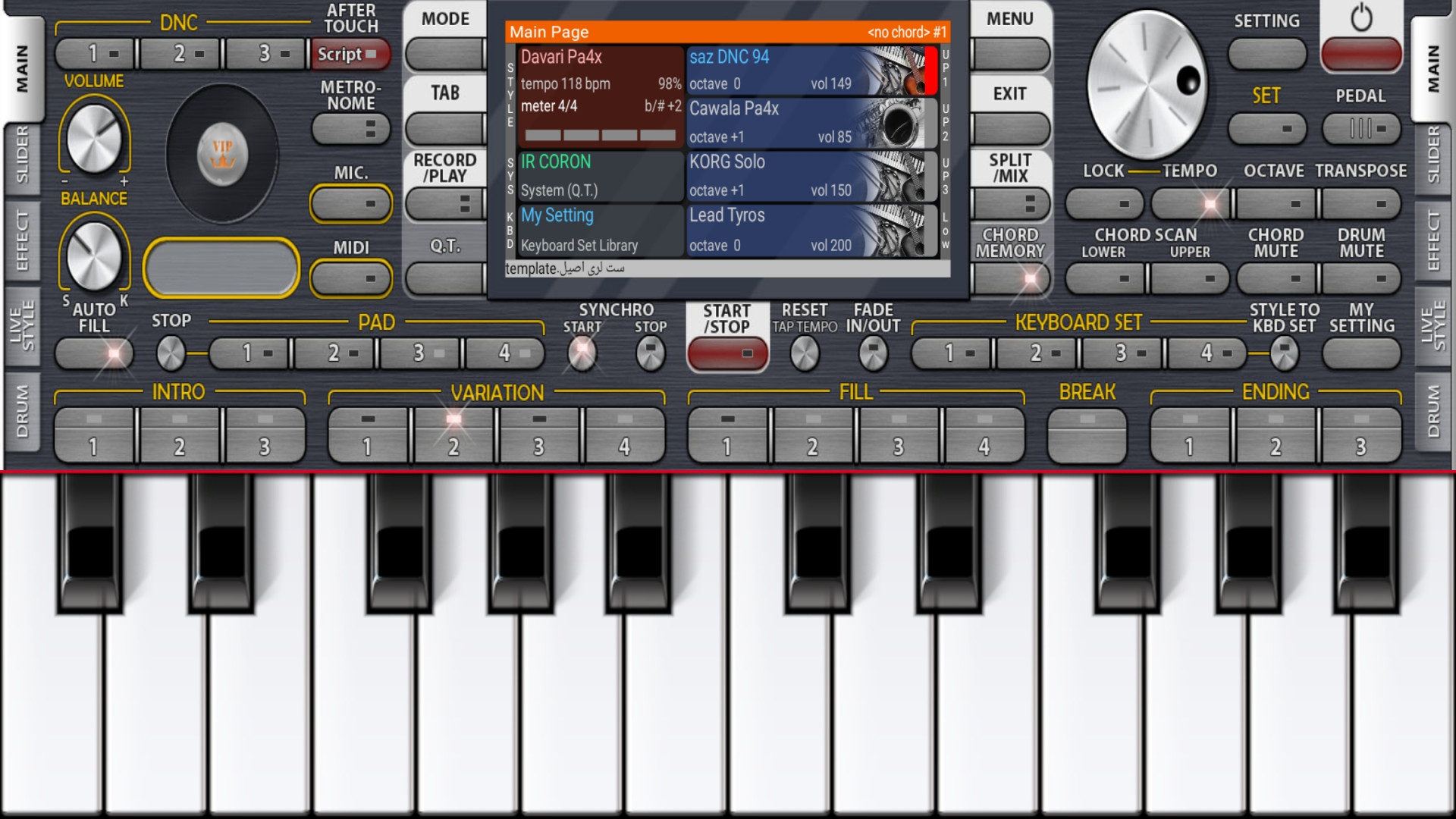Toggle Tempo Lock button

coord(1103,204)
